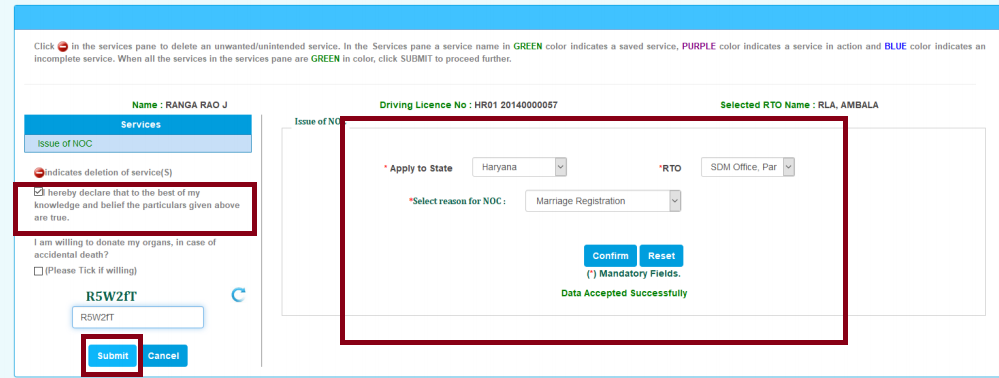
Task: Click the Confirm button
Action: coord(610,256)
